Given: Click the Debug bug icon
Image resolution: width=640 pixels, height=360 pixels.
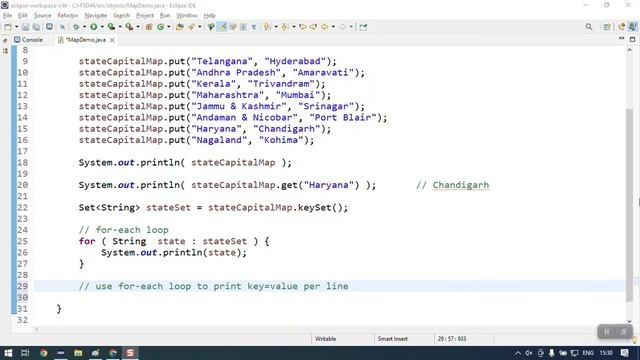Looking at the screenshot, I should 76,27.
